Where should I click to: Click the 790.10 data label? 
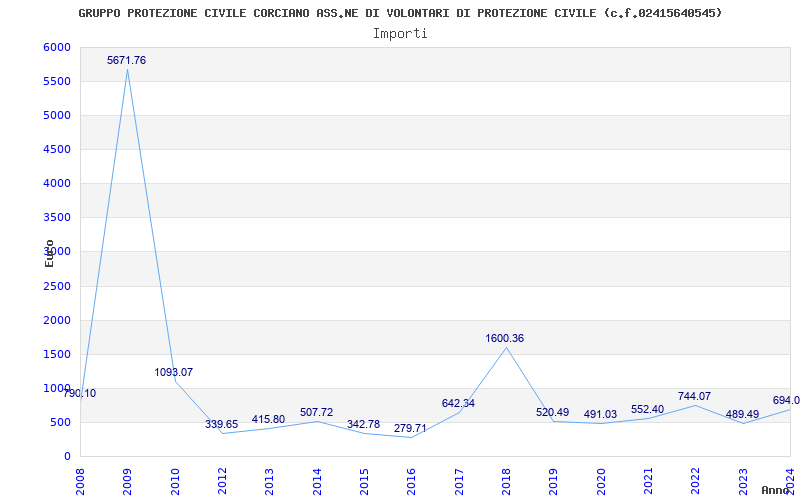pos(79,393)
